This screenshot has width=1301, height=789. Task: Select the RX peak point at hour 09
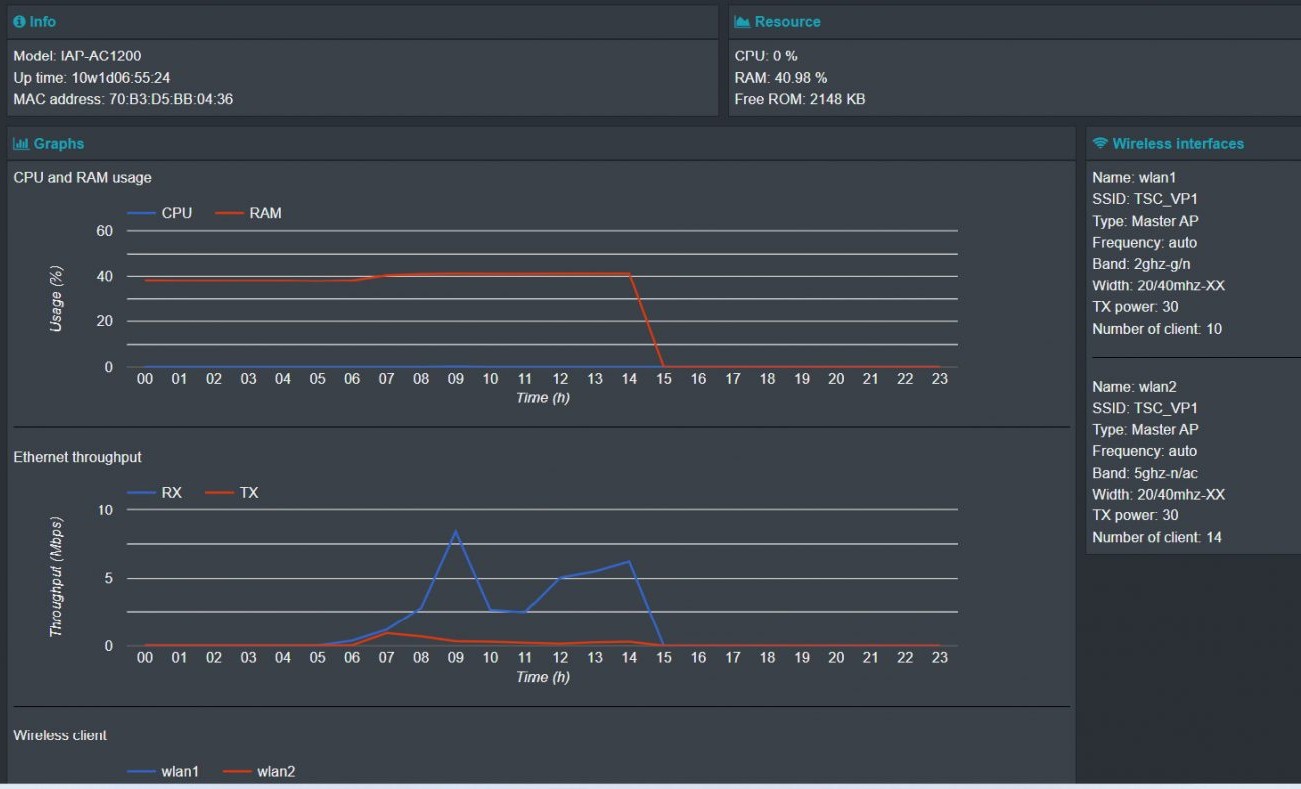tap(456, 531)
